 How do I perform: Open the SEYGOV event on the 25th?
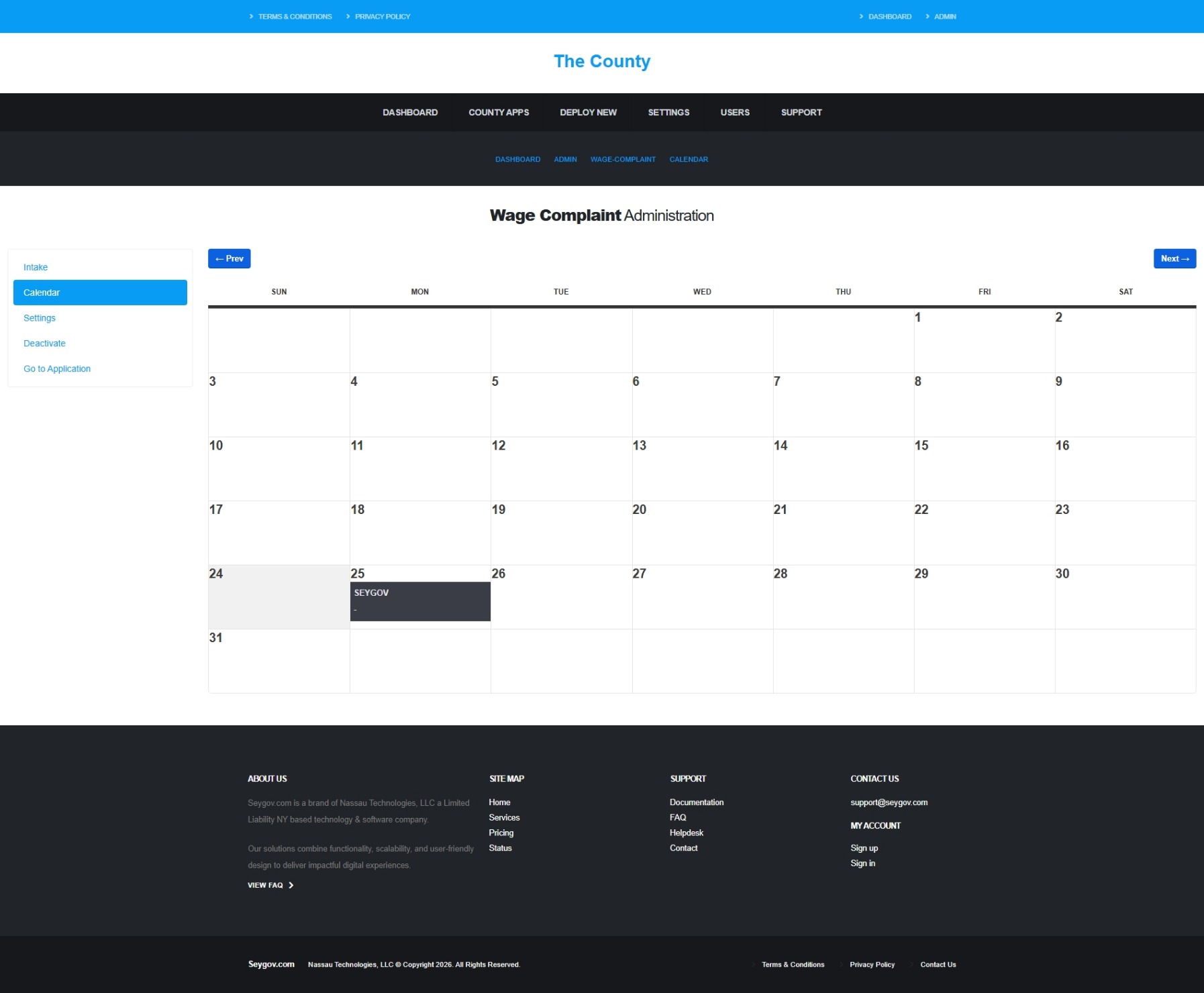[420, 601]
